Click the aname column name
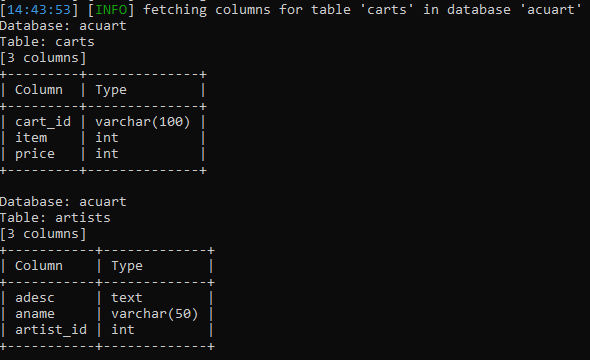This screenshot has width=590, height=360. (x=35, y=314)
